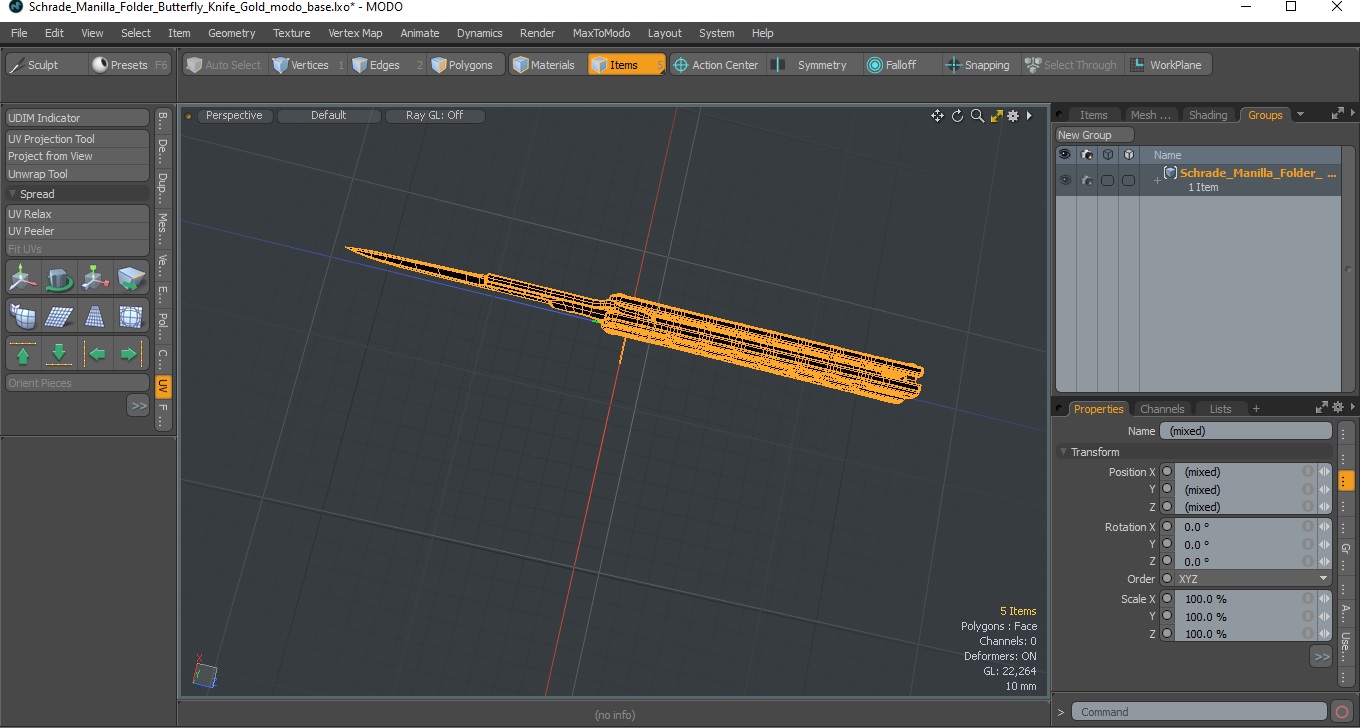Open the Properties panel gear options
Viewport: 1360px width, 728px height.
(x=1337, y=408)
